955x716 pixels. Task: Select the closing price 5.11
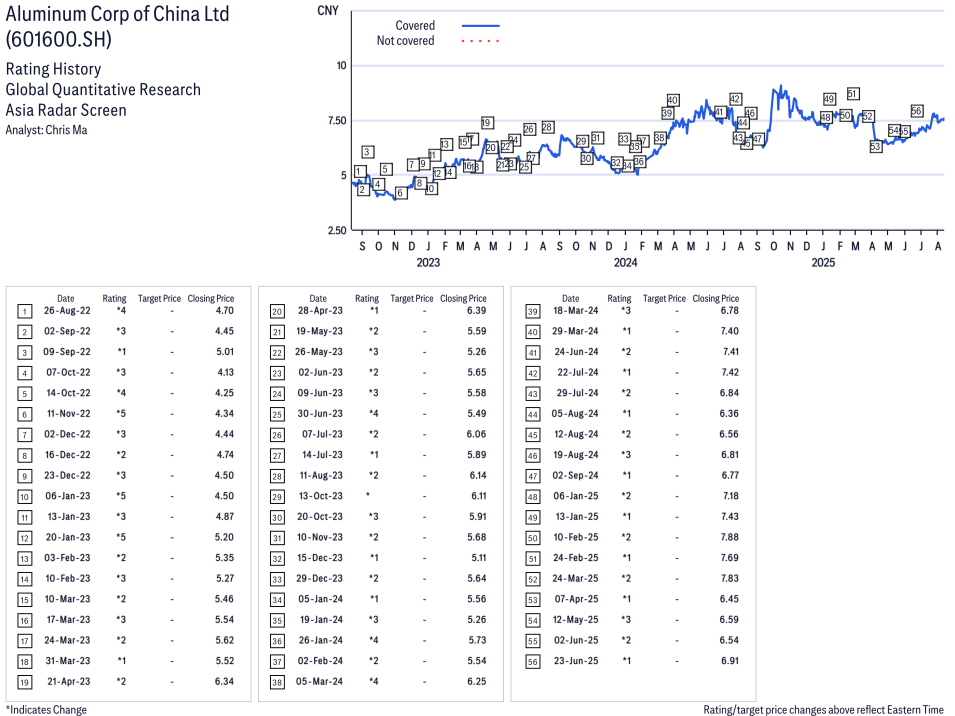pos(479,558)
